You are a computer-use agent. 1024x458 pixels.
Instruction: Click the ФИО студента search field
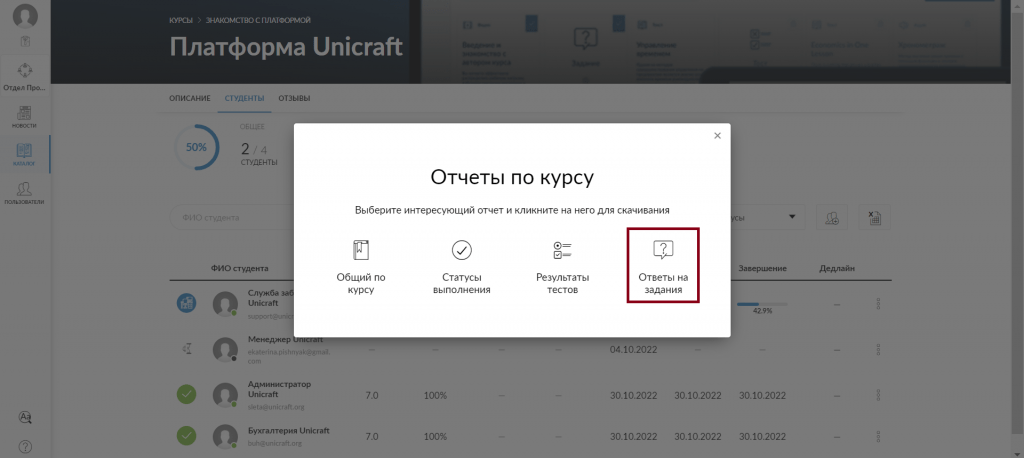232,218
